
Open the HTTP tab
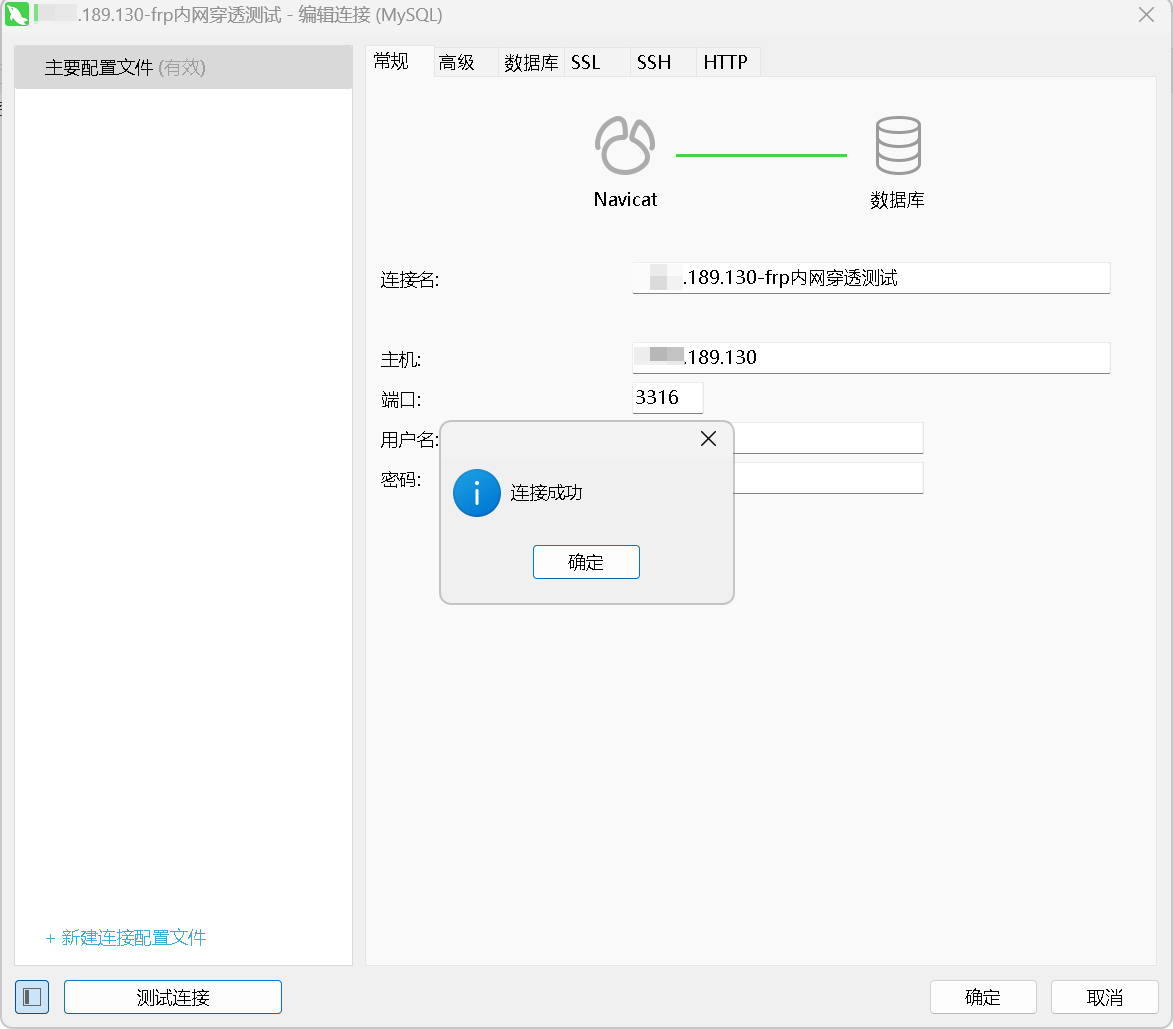click(x=726, y=62)
